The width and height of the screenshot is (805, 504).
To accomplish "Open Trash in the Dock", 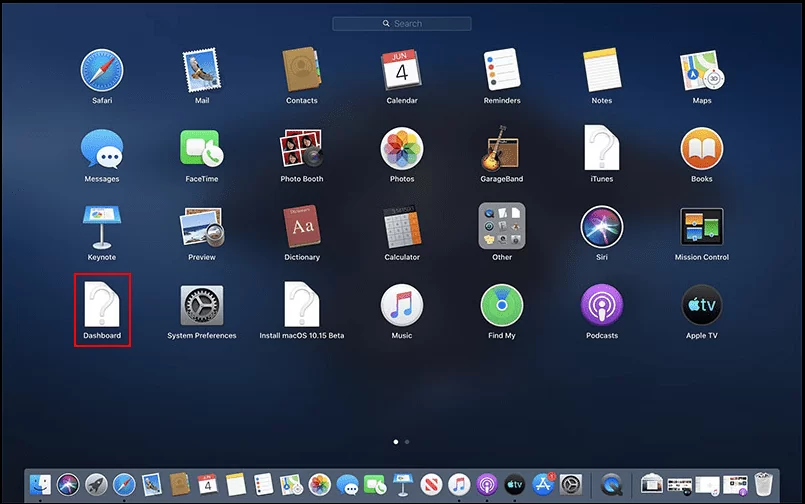I will click(763, 485).
